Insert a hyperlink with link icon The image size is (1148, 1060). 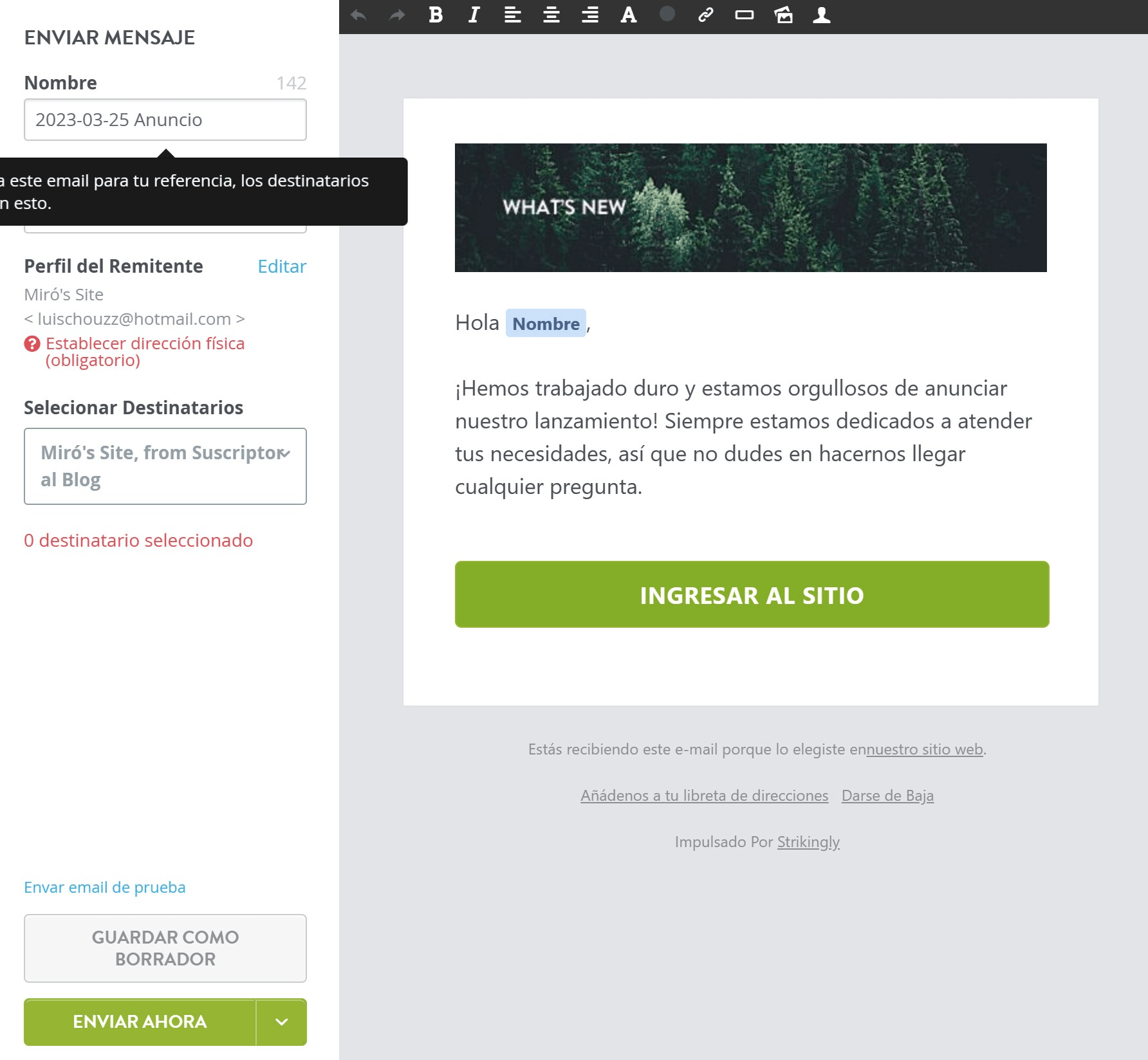click(706, 15)
